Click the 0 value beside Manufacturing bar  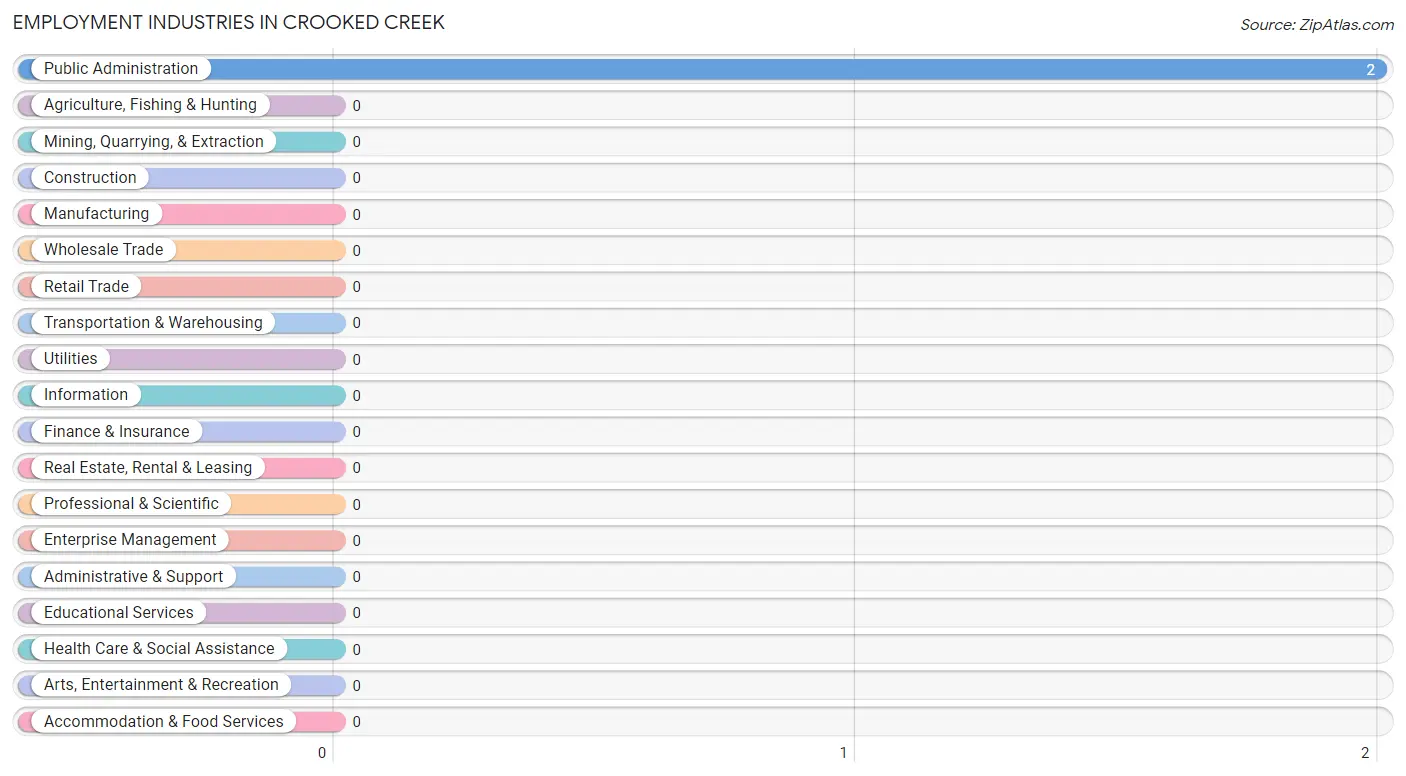click(x=356, y=215)
